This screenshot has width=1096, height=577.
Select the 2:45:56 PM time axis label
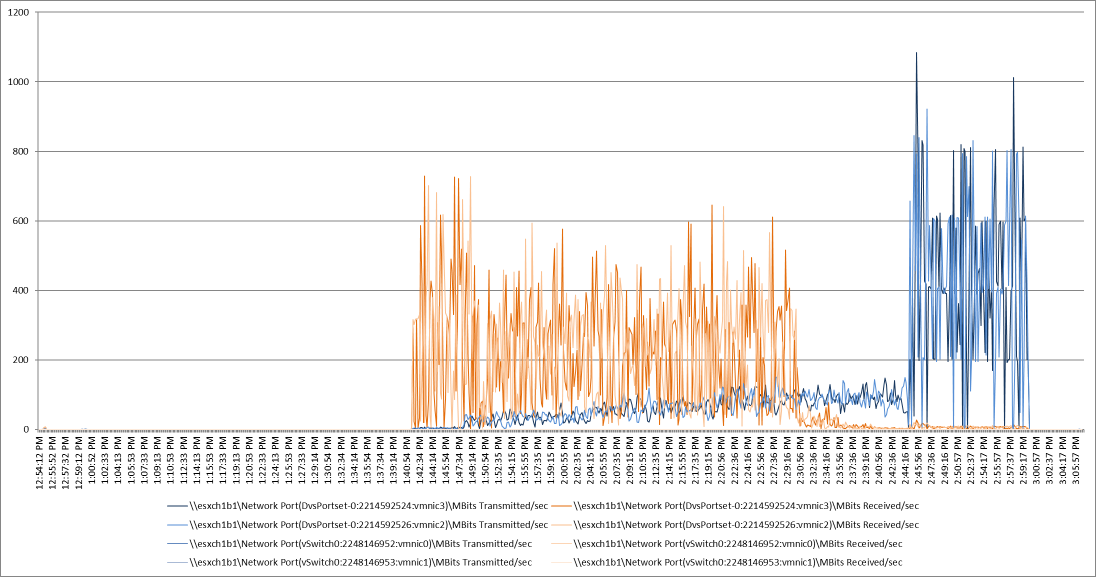918,462
